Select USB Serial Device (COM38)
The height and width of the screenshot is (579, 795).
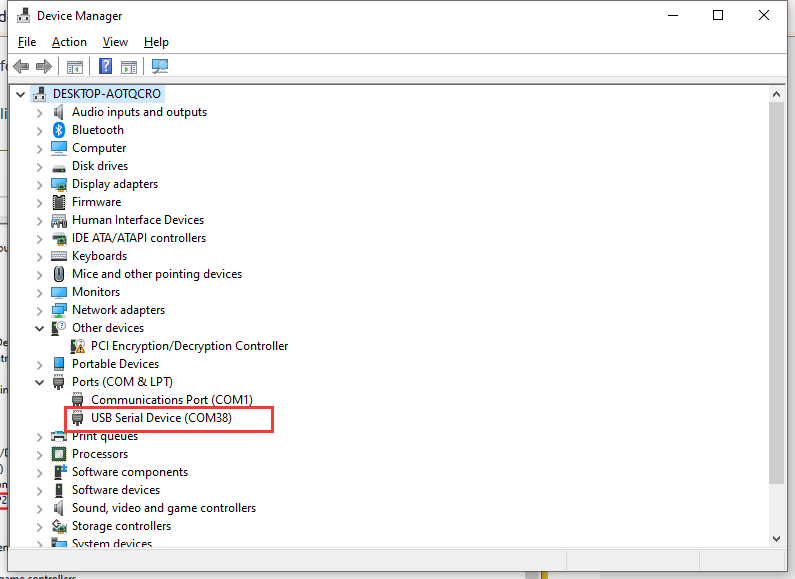[161, 418]
